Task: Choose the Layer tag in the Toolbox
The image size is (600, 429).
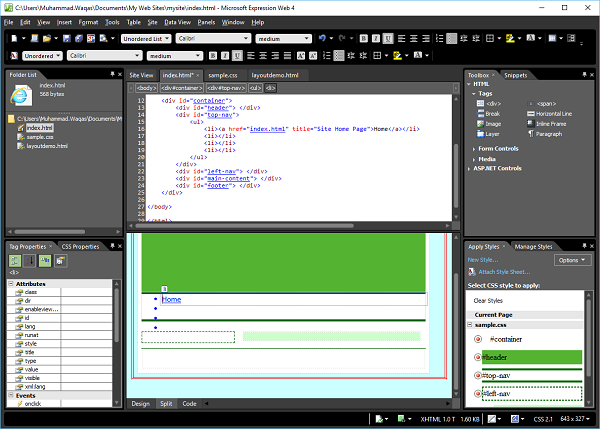Action: click(x=493, y=133)
